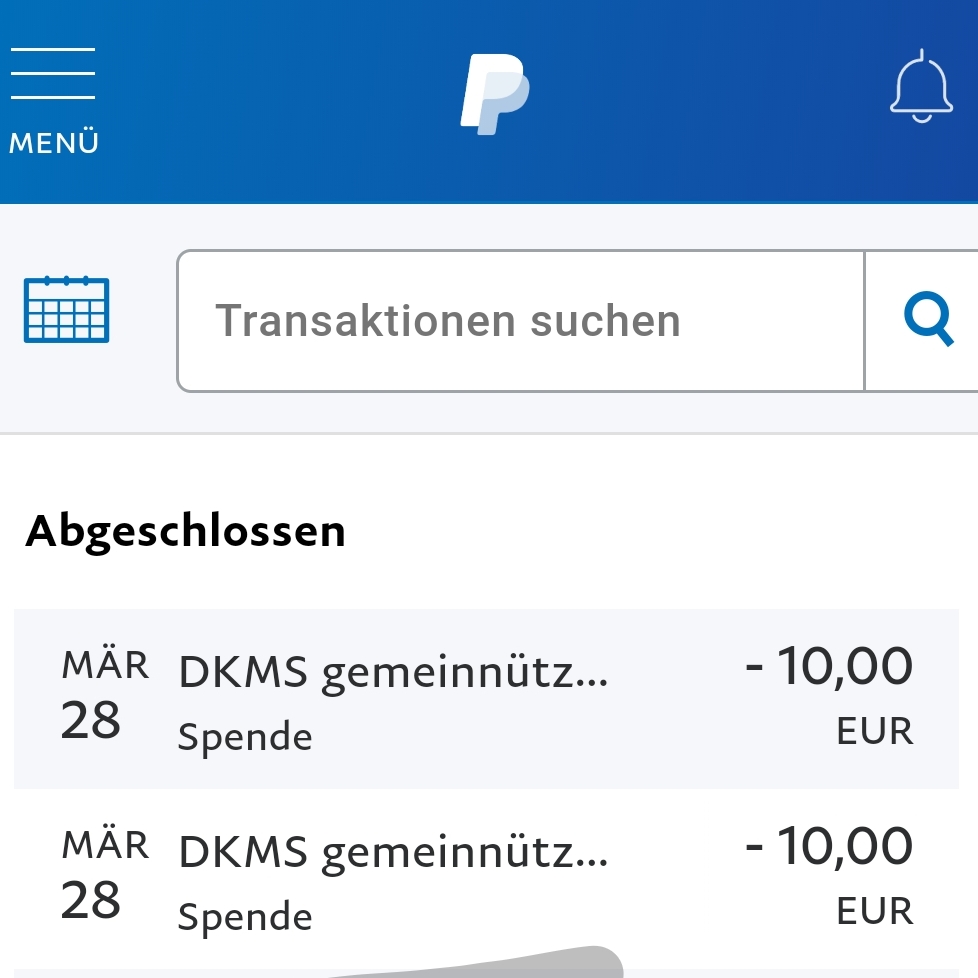Open first DKMS gemeinnütz... donation entry
This screenshot has width=978, height=978.
(x=487, y=699)
